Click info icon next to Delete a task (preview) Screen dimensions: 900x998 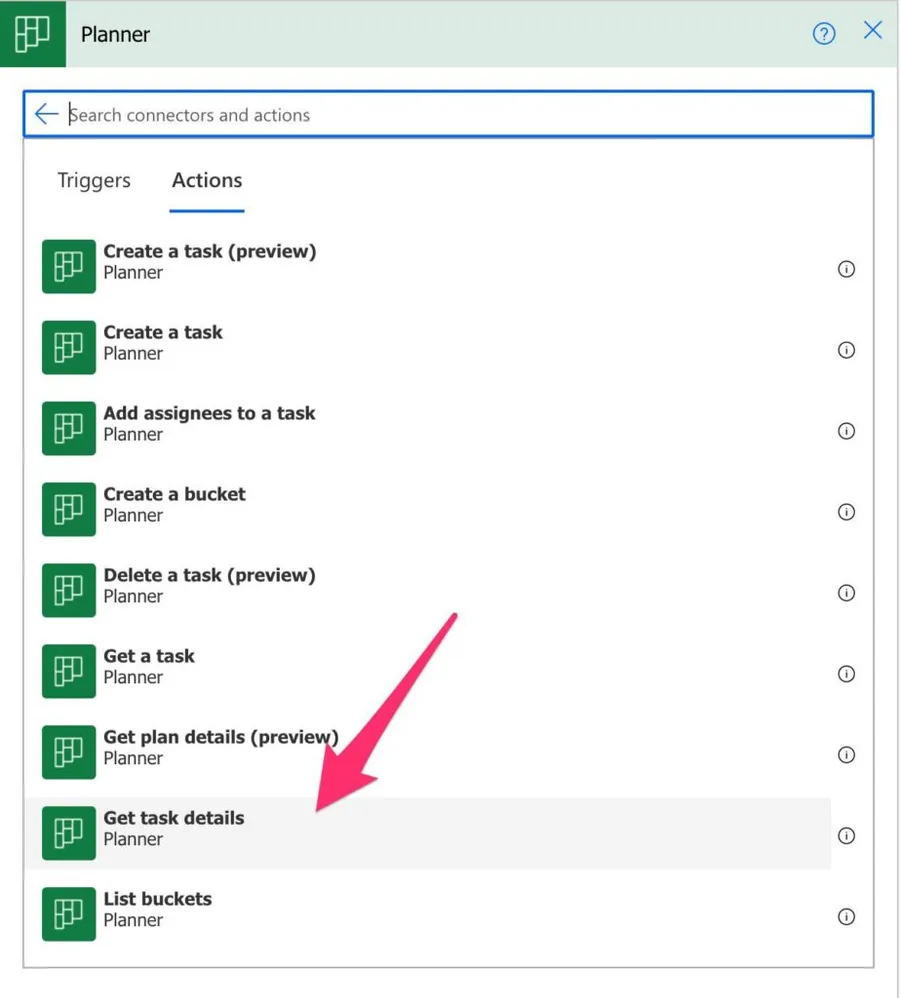tap(846, 593)
